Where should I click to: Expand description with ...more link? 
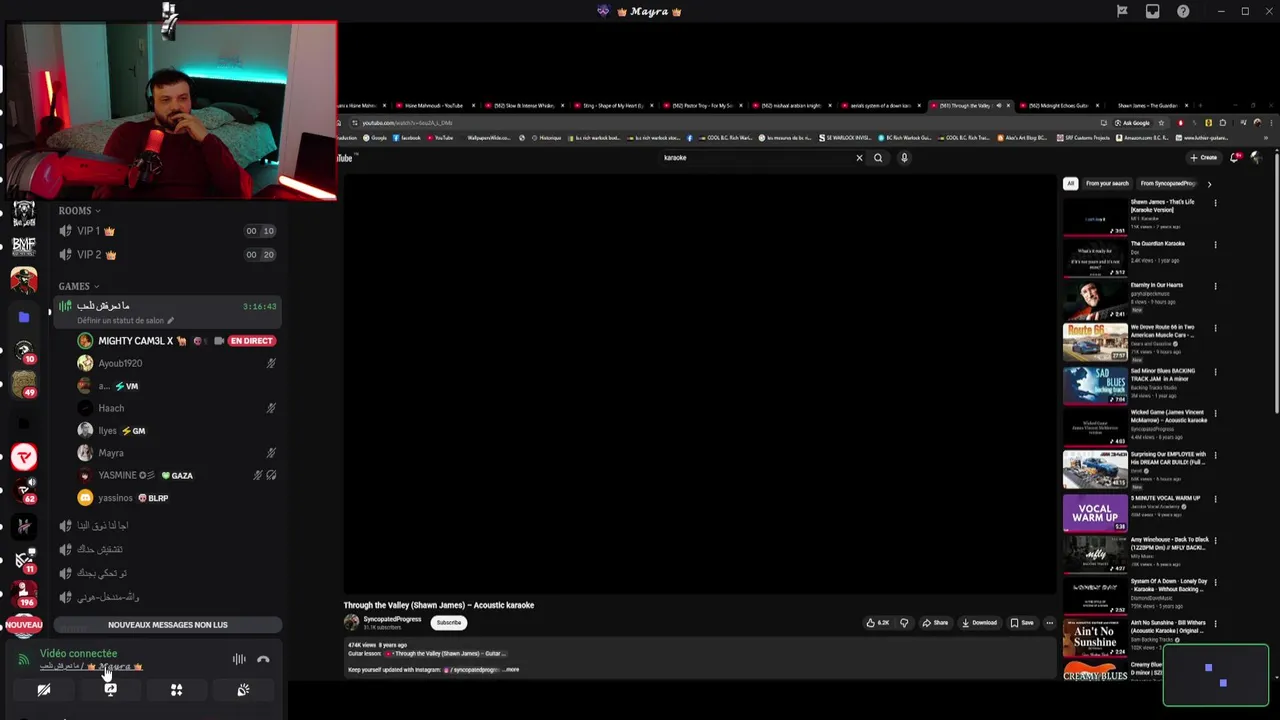[x=512, y=670]
